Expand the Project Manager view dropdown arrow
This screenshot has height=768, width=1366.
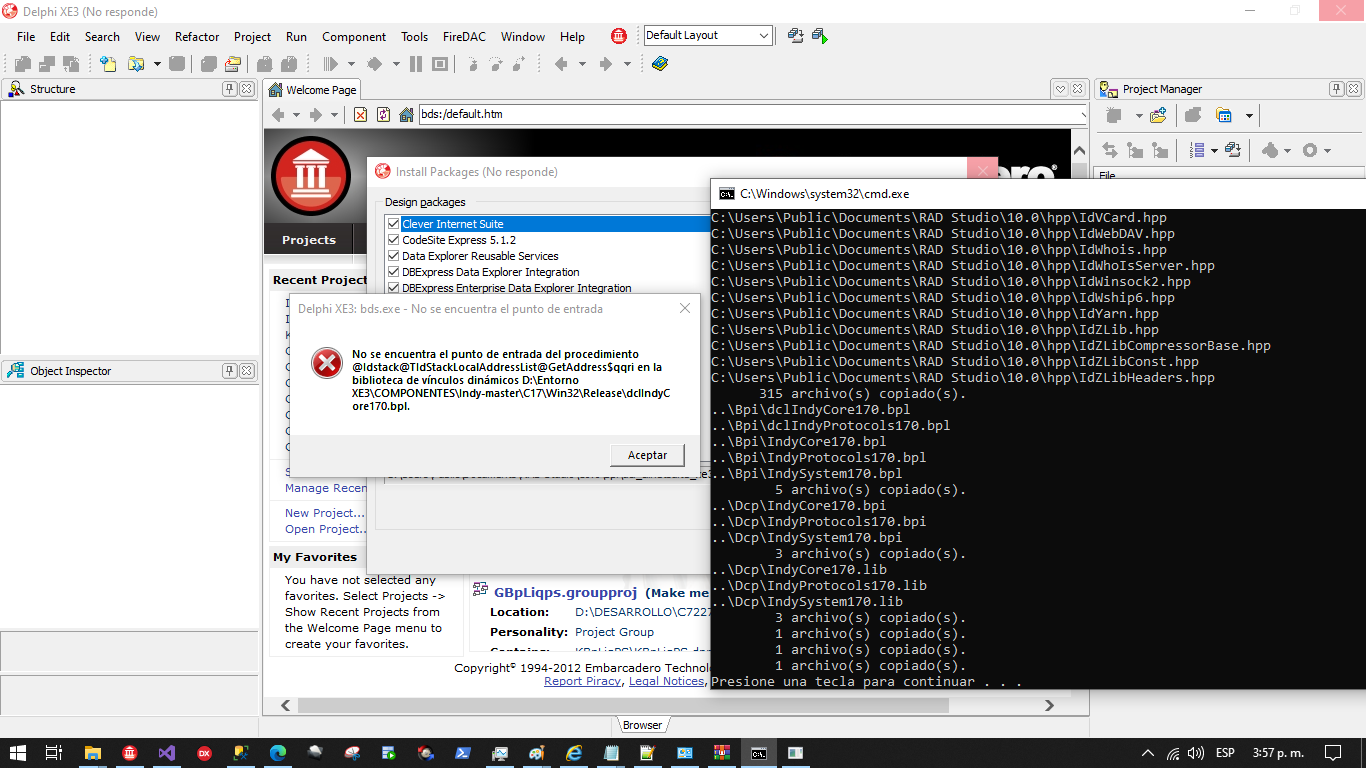(x=1249, y=116)
